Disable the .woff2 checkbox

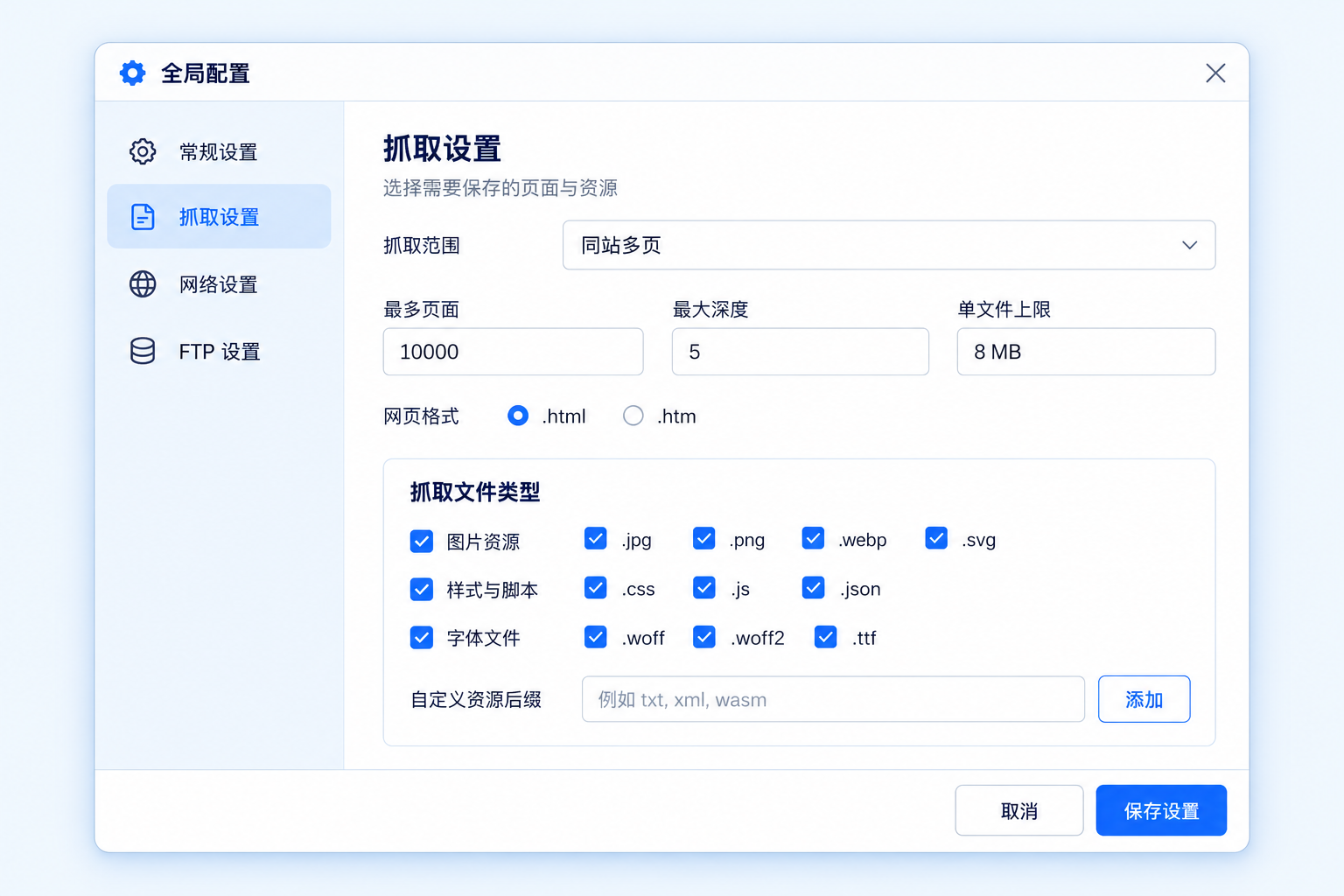[704, 637]
